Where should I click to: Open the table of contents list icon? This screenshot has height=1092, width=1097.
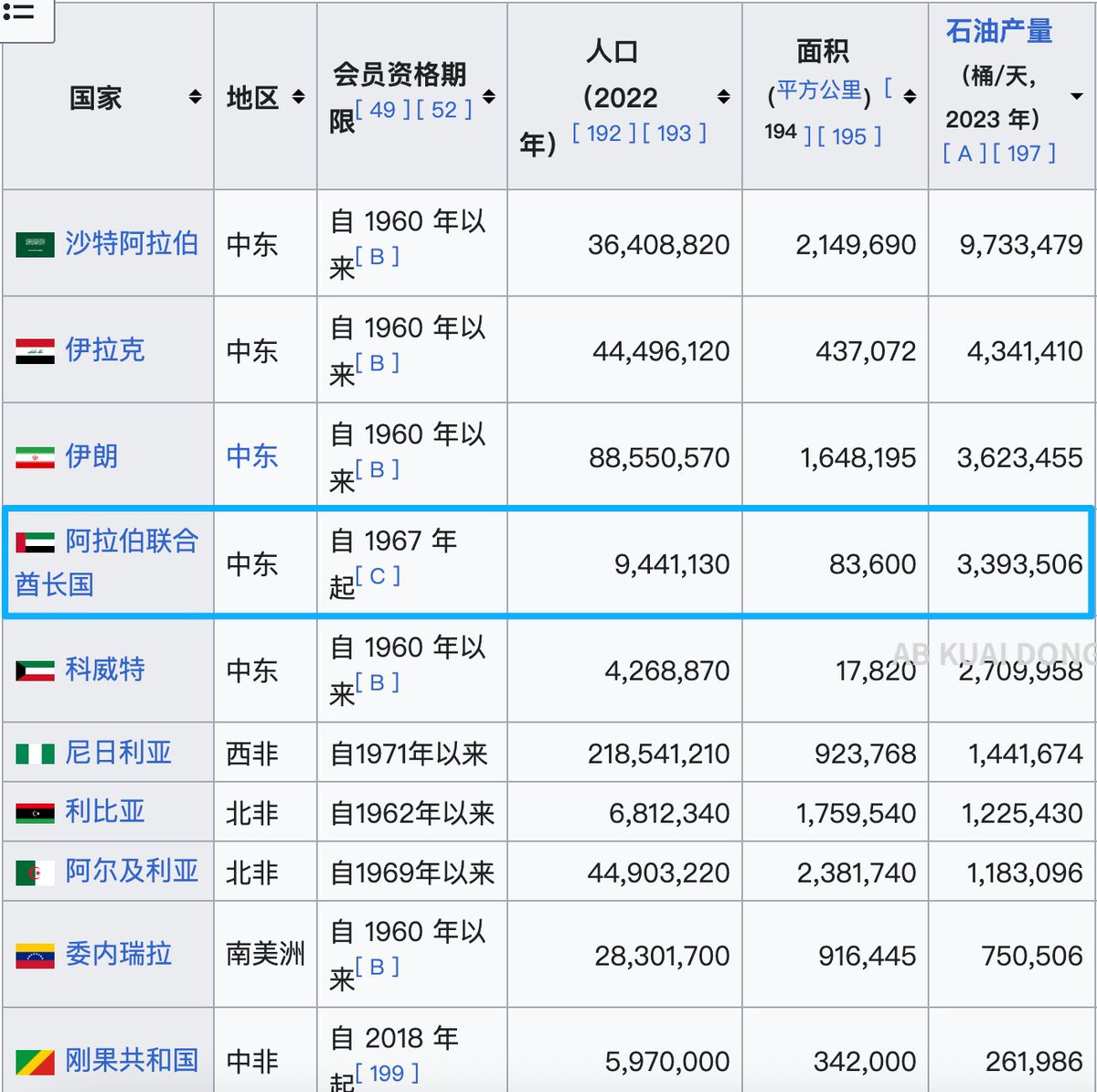(18, 14)
